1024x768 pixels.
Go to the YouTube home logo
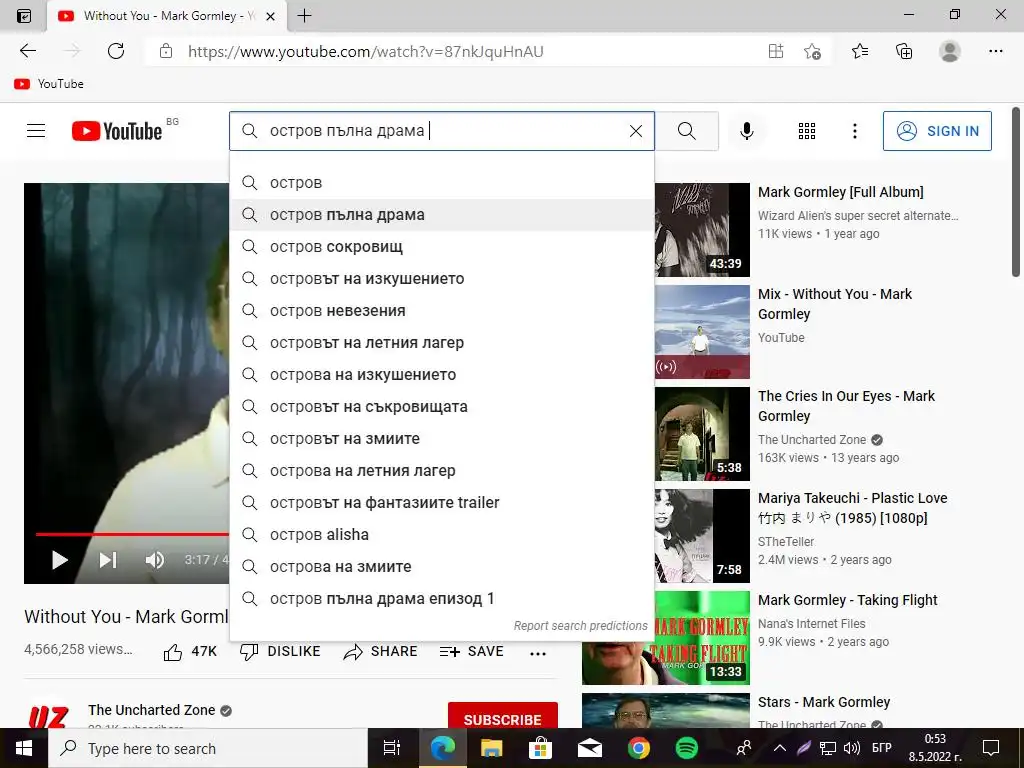tap(117, 131)
